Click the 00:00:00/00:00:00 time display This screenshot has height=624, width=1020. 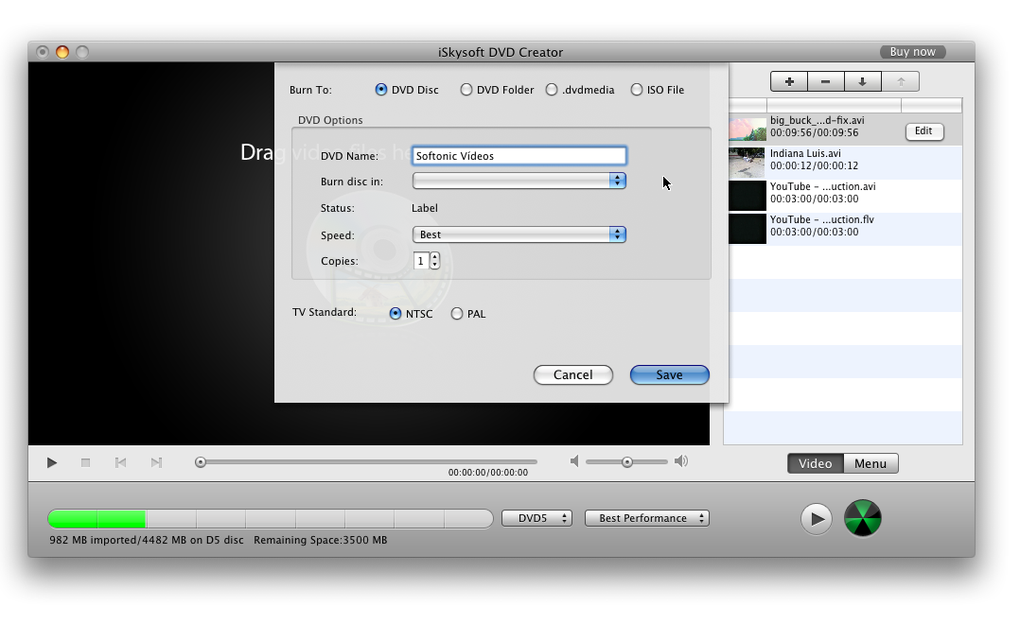488,472
